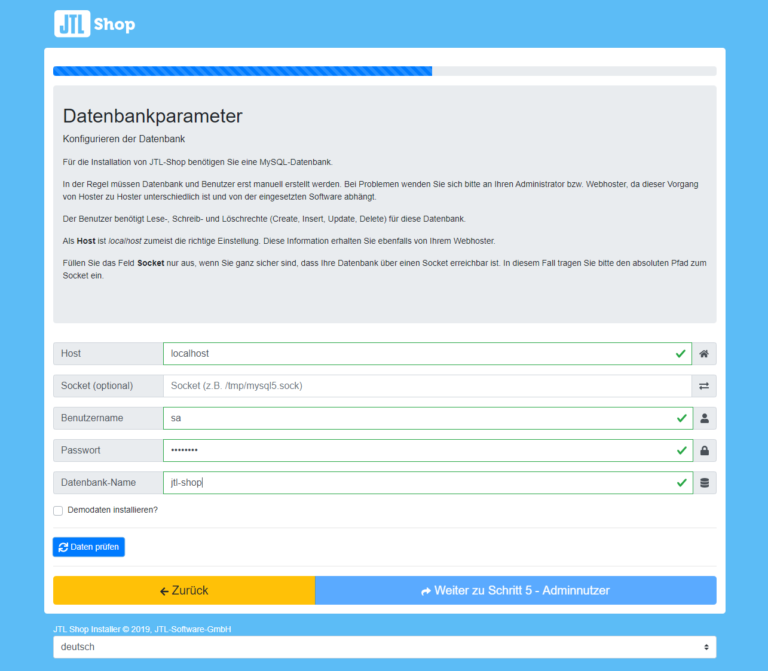The height and width of the screenshot is (671, 768).
Task: Continue to Schritt 5 - Adminnutzer
Action: [515, 591]
